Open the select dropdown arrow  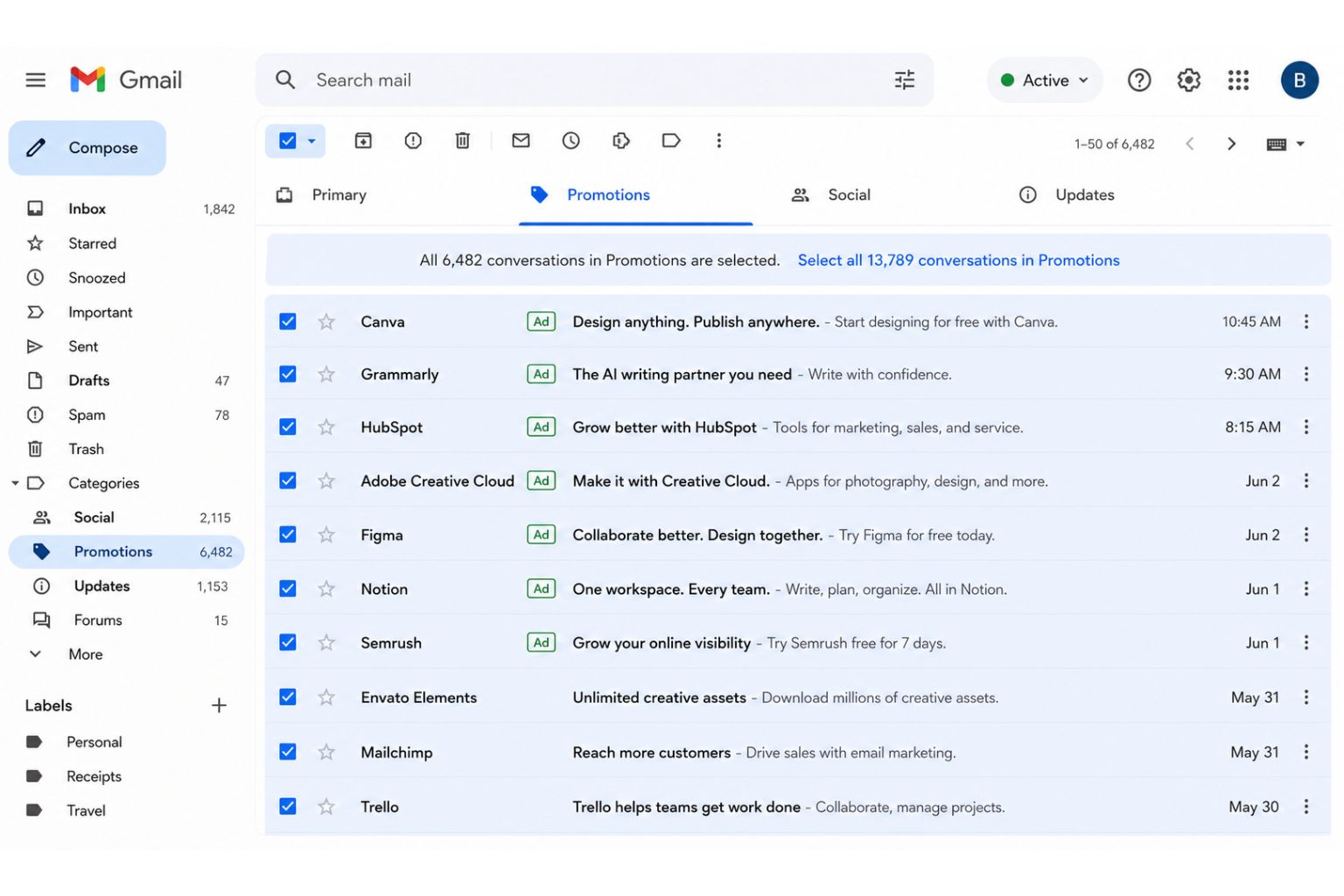point(311,141)
